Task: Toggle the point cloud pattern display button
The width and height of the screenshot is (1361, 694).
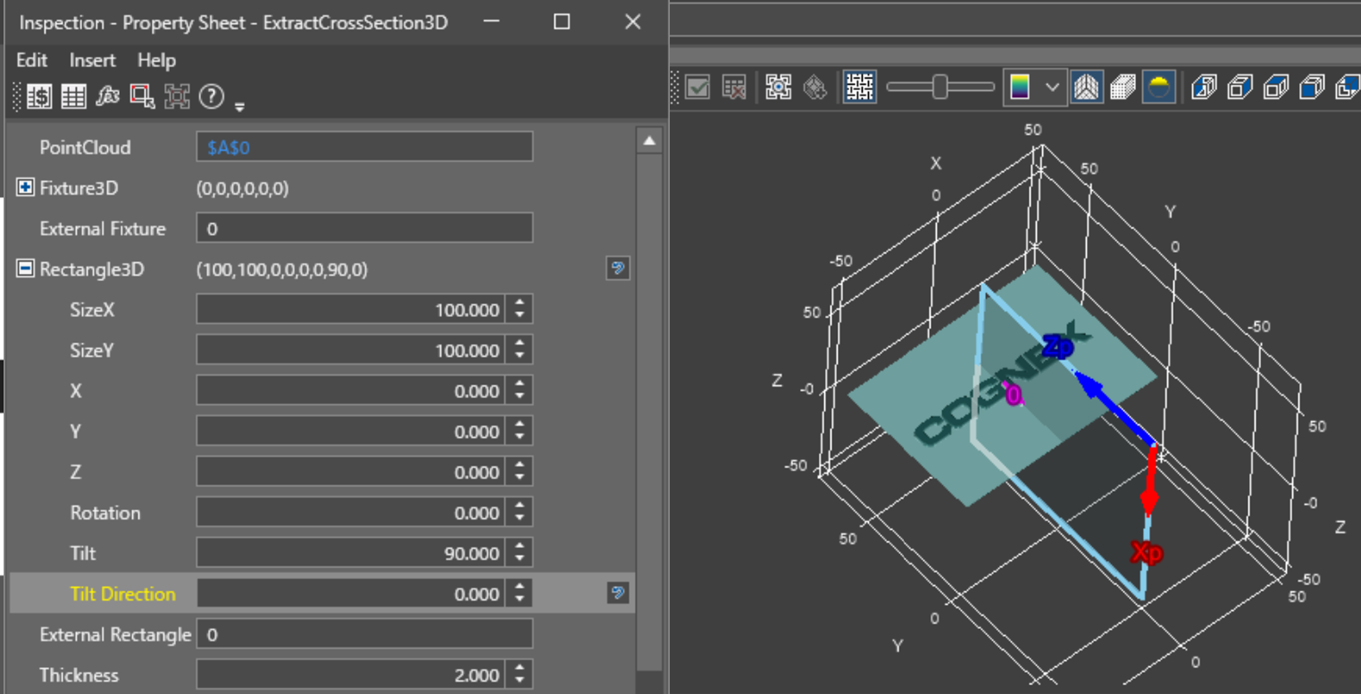Action: point(859,87)
